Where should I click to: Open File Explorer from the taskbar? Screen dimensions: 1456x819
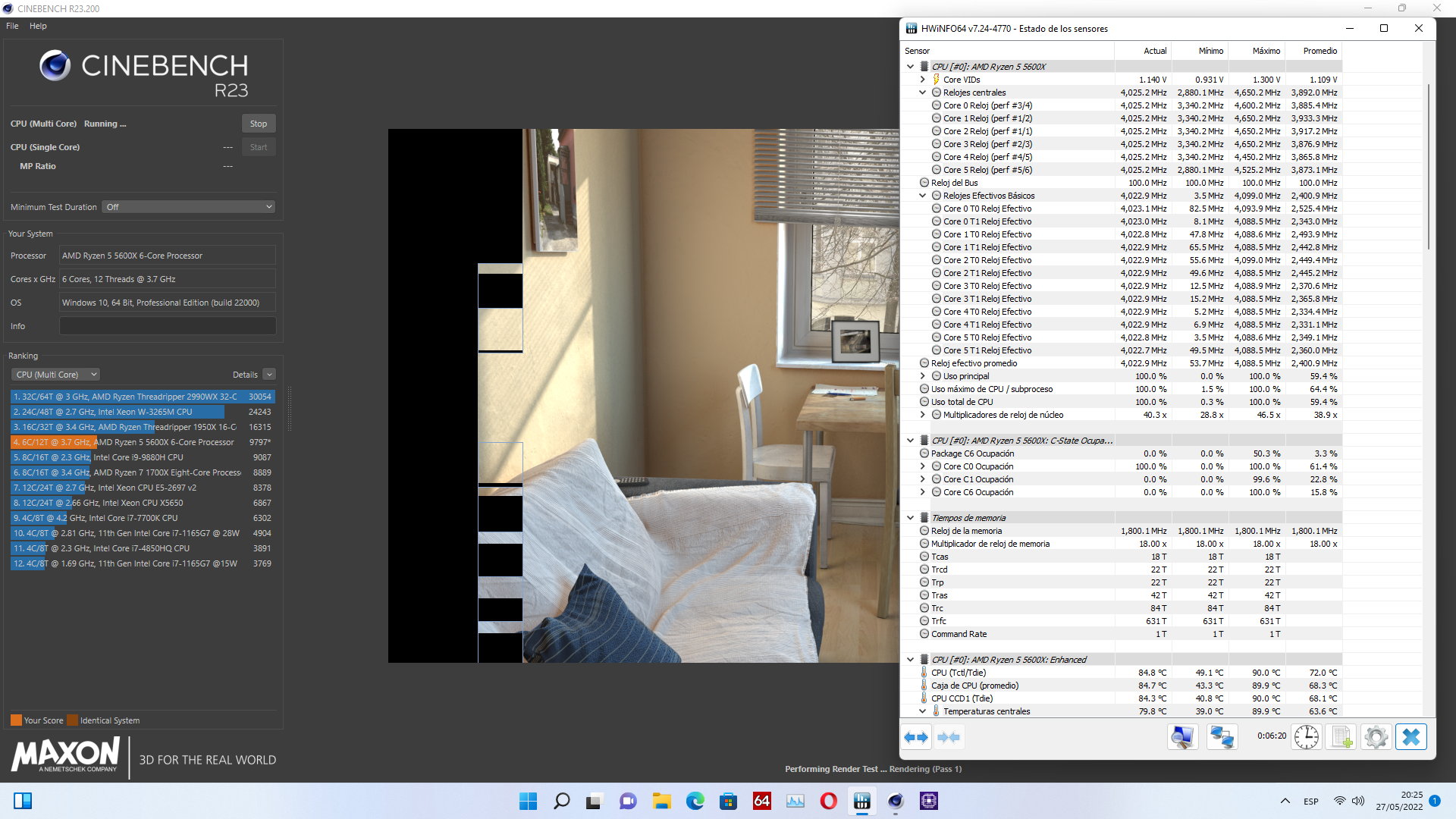pos(661,801)
